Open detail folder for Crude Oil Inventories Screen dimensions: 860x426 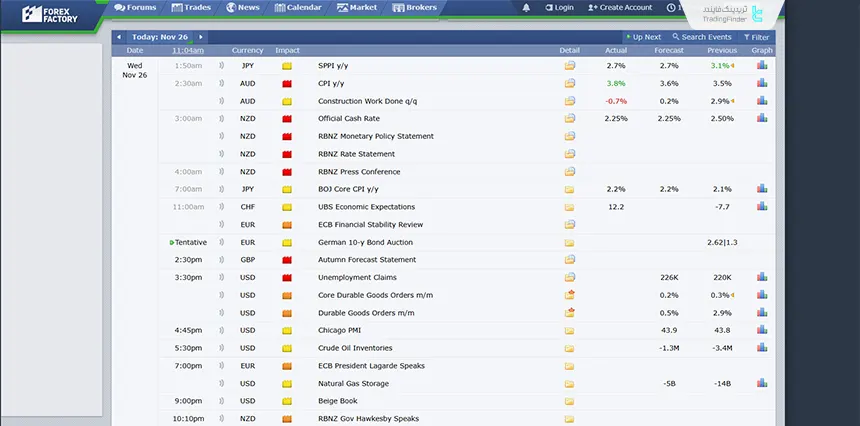click(x=569, y=348)
